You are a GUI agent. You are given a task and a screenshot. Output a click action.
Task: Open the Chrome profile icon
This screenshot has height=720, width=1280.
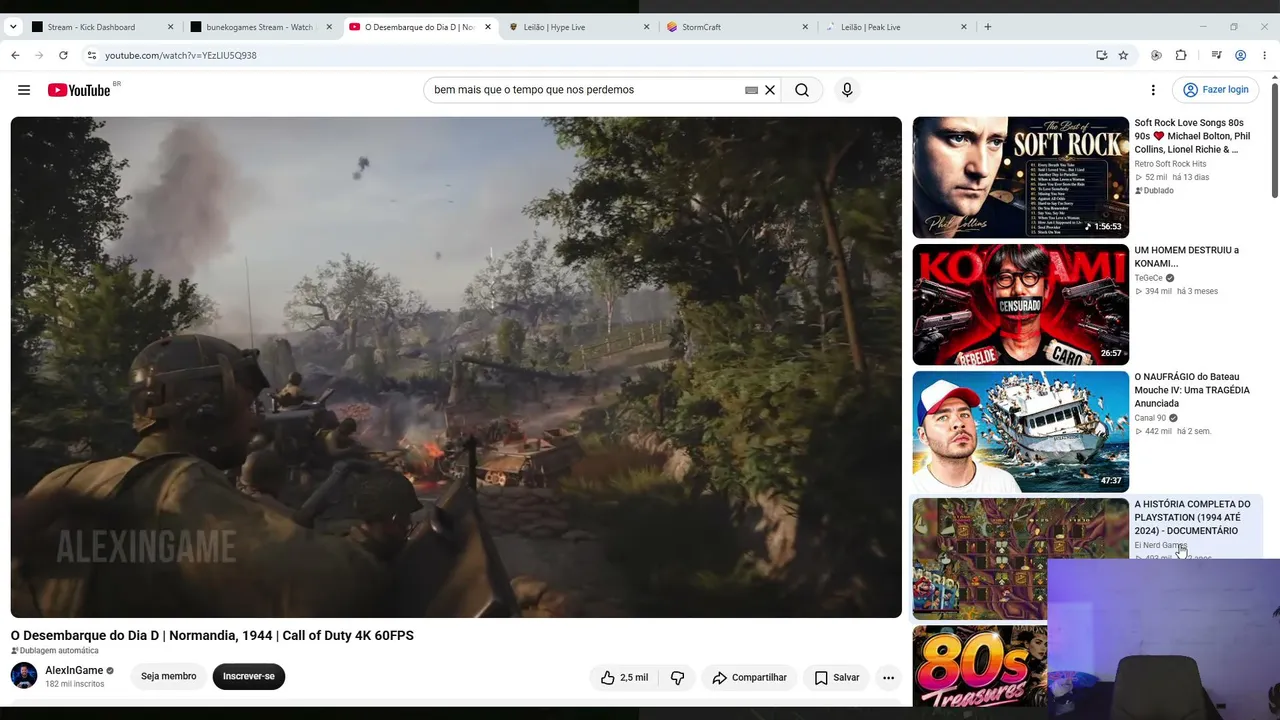tap(1240, 55)
